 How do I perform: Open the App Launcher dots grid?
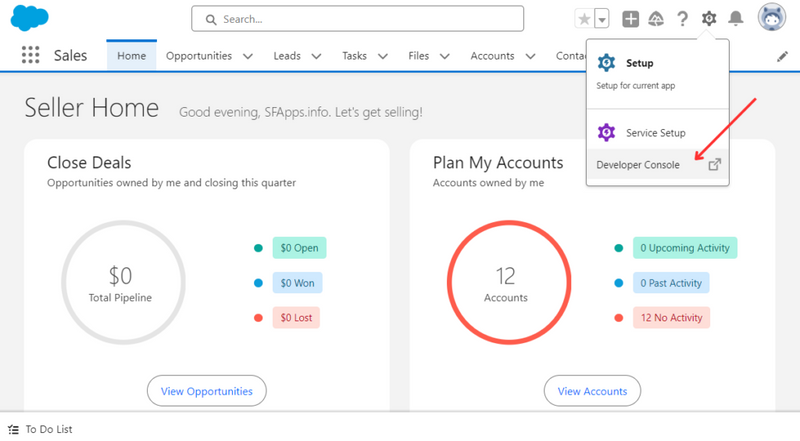pos(31,55)
